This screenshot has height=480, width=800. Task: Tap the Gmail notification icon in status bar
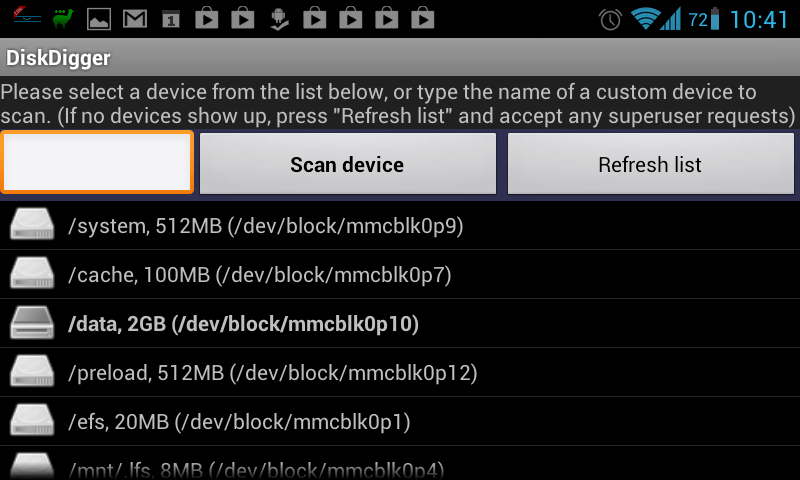coord(135,19)
